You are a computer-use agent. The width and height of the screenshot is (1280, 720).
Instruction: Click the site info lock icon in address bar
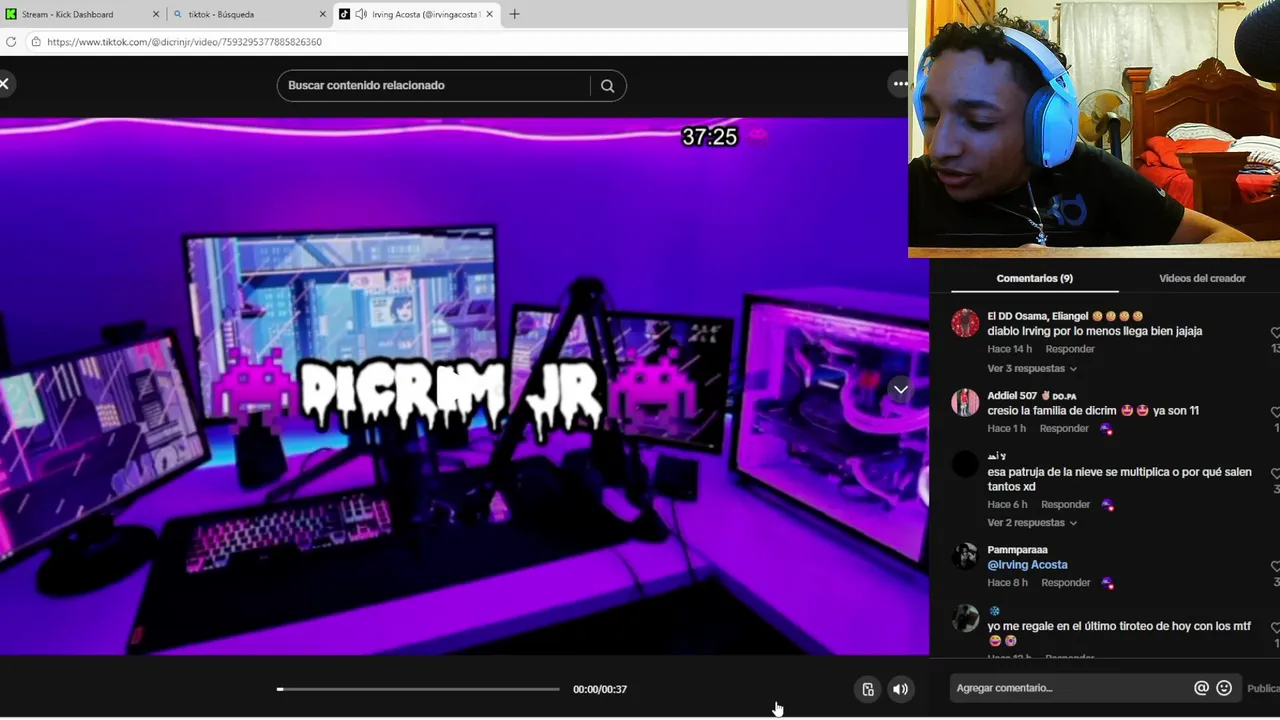tap(35, 42)
